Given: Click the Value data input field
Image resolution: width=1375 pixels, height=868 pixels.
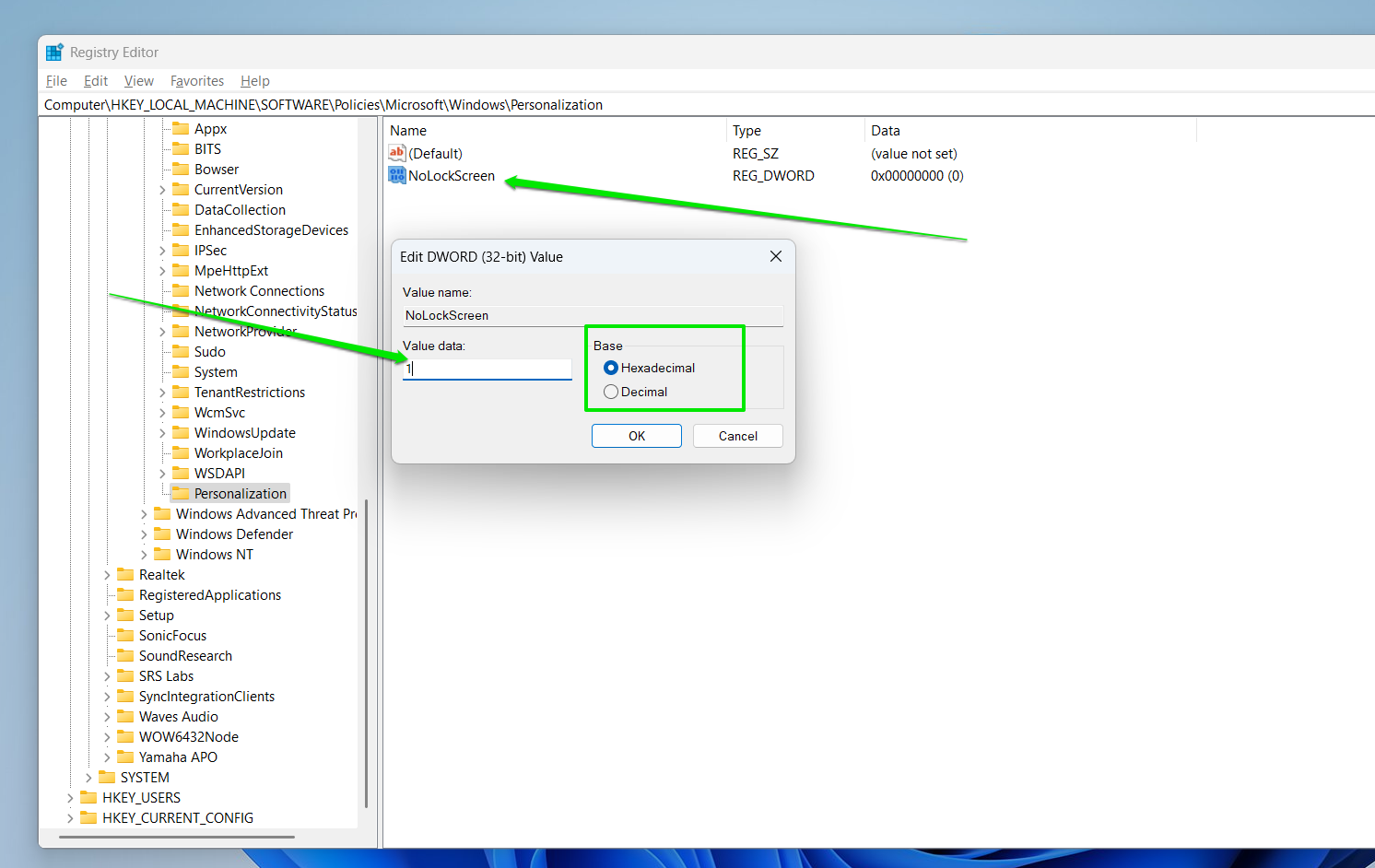Looking at the screenshot, I should (x=488, y=369).
